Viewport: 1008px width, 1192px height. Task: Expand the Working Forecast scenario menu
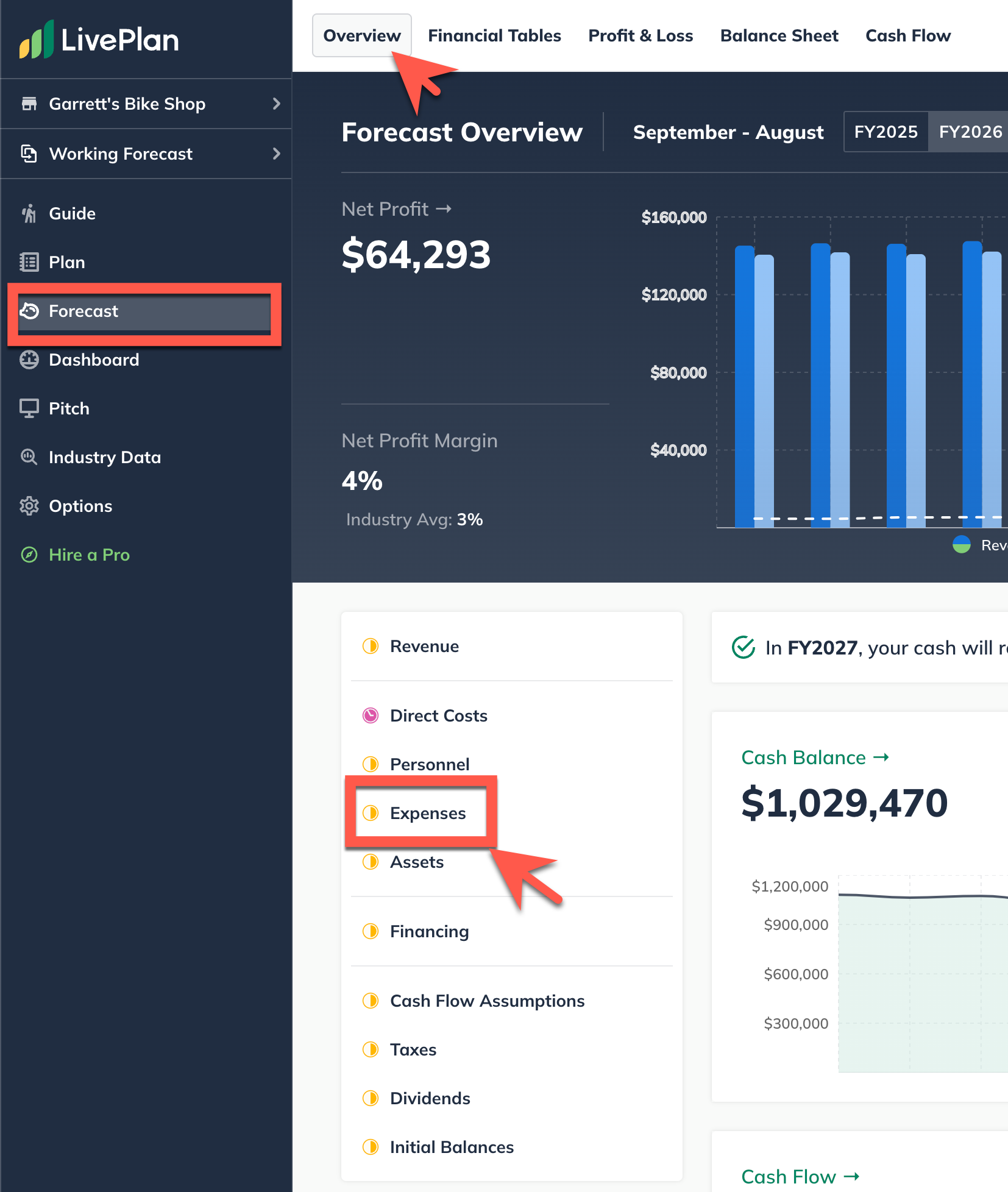tap(146, 154)
